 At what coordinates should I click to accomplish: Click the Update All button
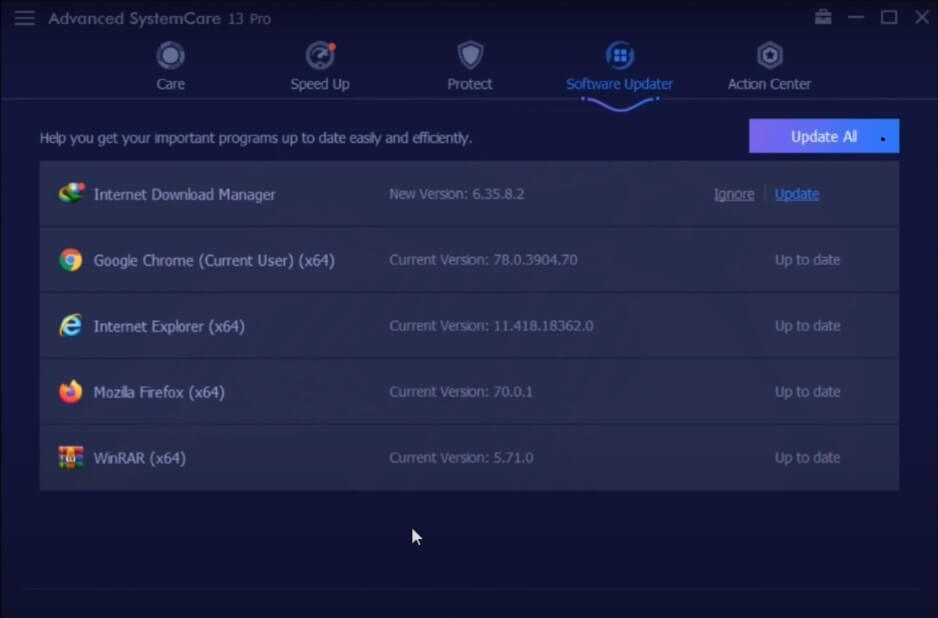[823, 135]
